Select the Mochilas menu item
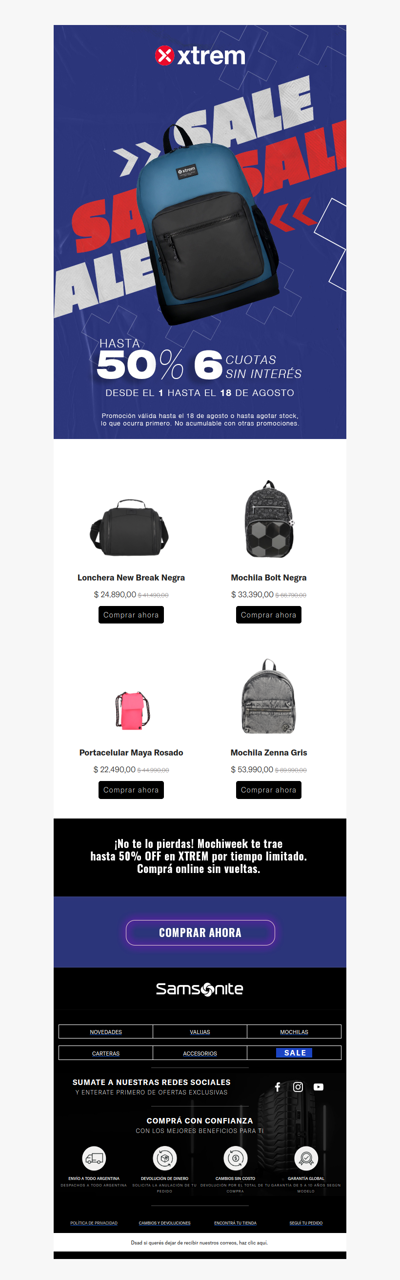Viewport: 400px width, 1280px height. point(294,1032)
